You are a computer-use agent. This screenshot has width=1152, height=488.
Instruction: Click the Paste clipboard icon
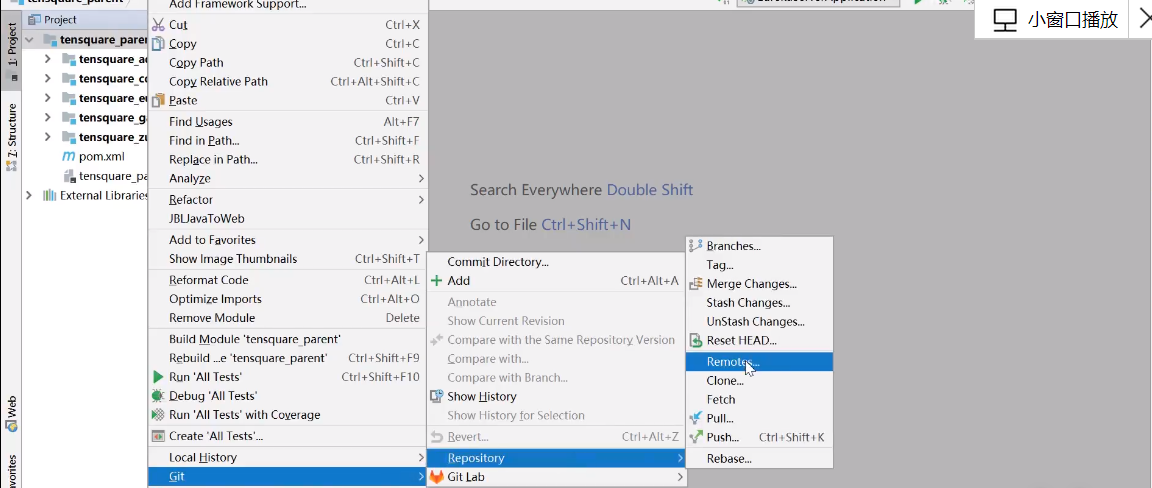pos(158,100)
